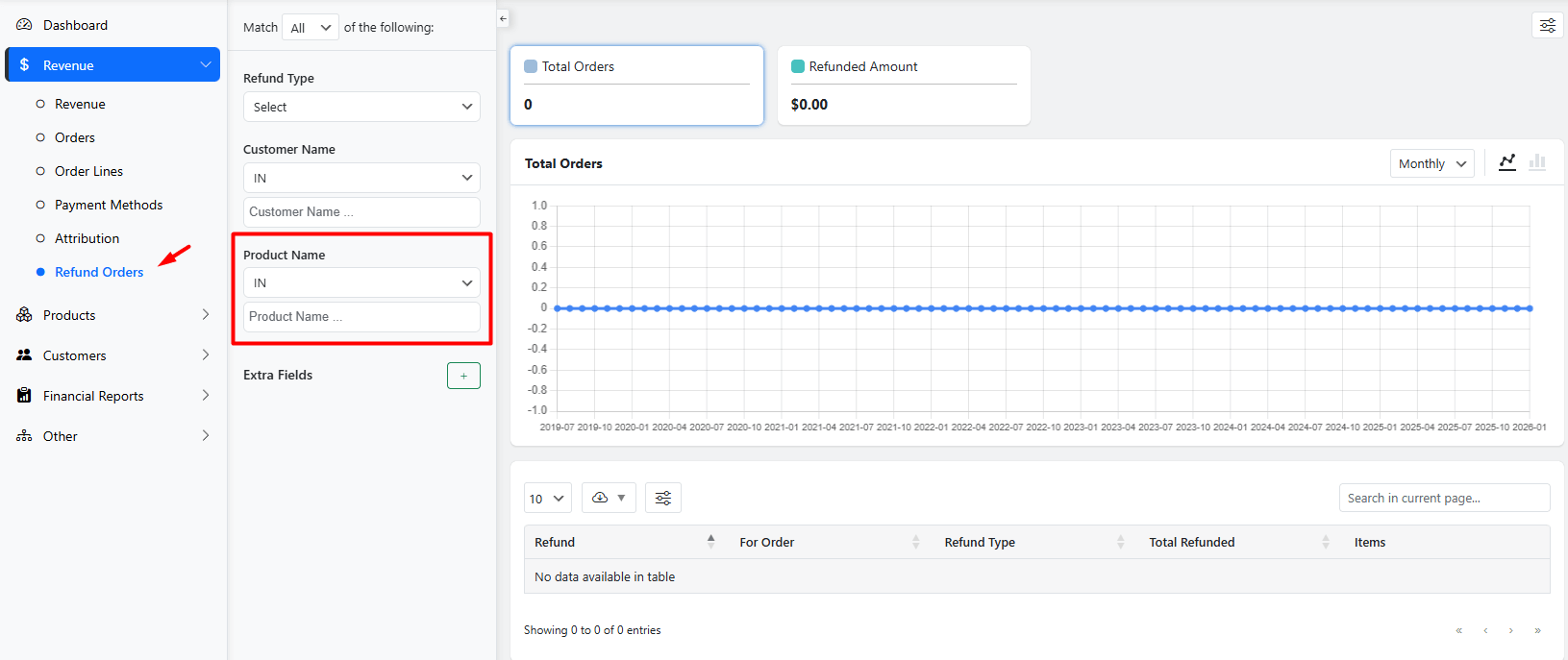Click the line chart view icon
Viewport: 1568px width, 660px height.
tap(1506, 162)
